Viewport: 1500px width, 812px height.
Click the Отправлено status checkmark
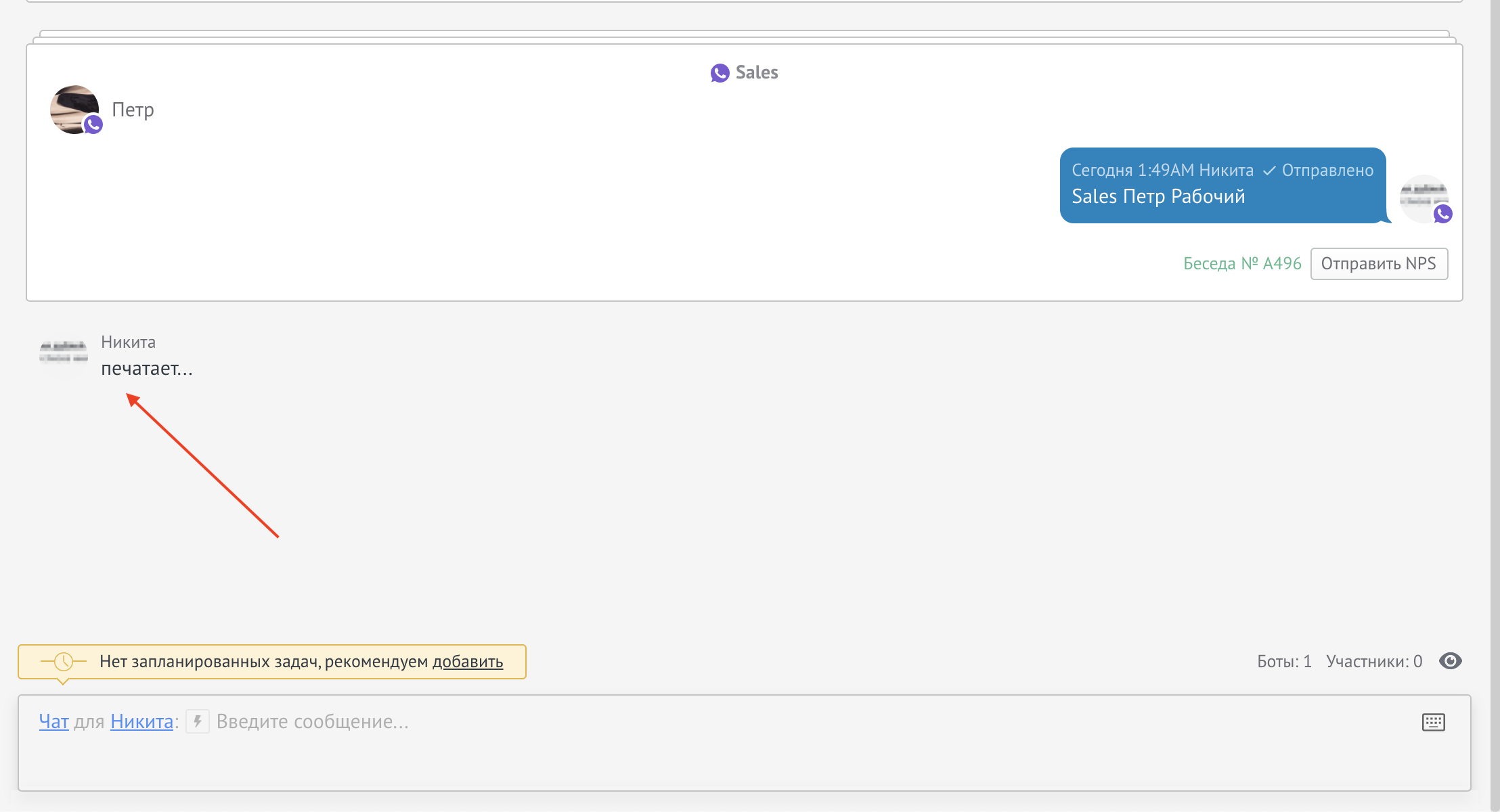pyautogui.click(x=1269, y=171)
